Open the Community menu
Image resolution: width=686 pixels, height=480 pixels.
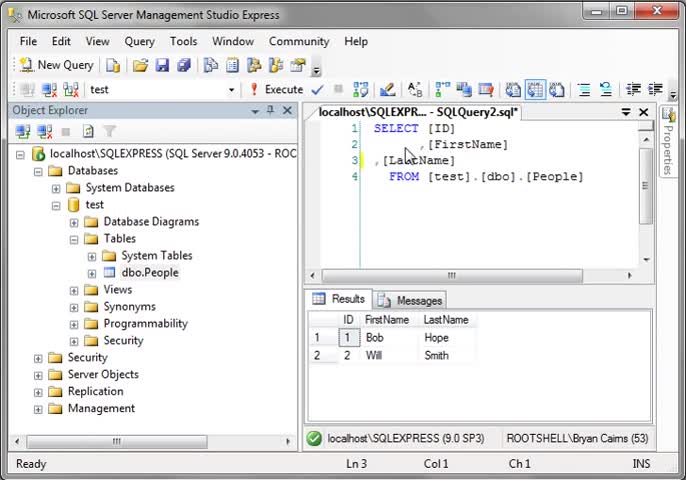[x=299, y=41]
